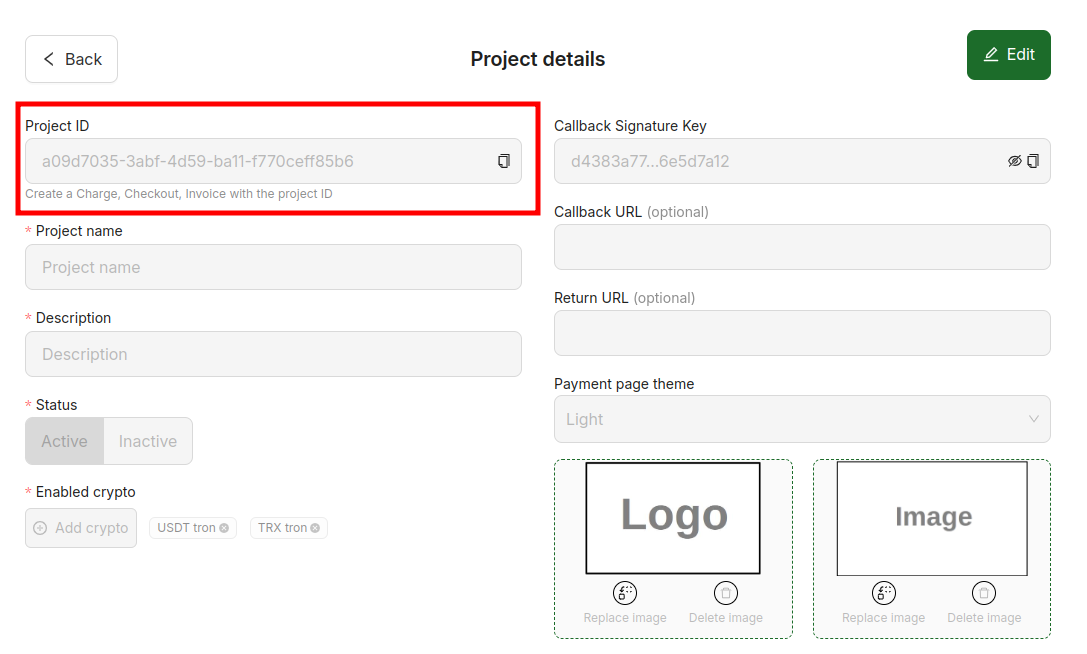The height and width of the screenshot is (654, 1087).
Task: Copy the Callback Signature Key
Action: (1033, 161)
